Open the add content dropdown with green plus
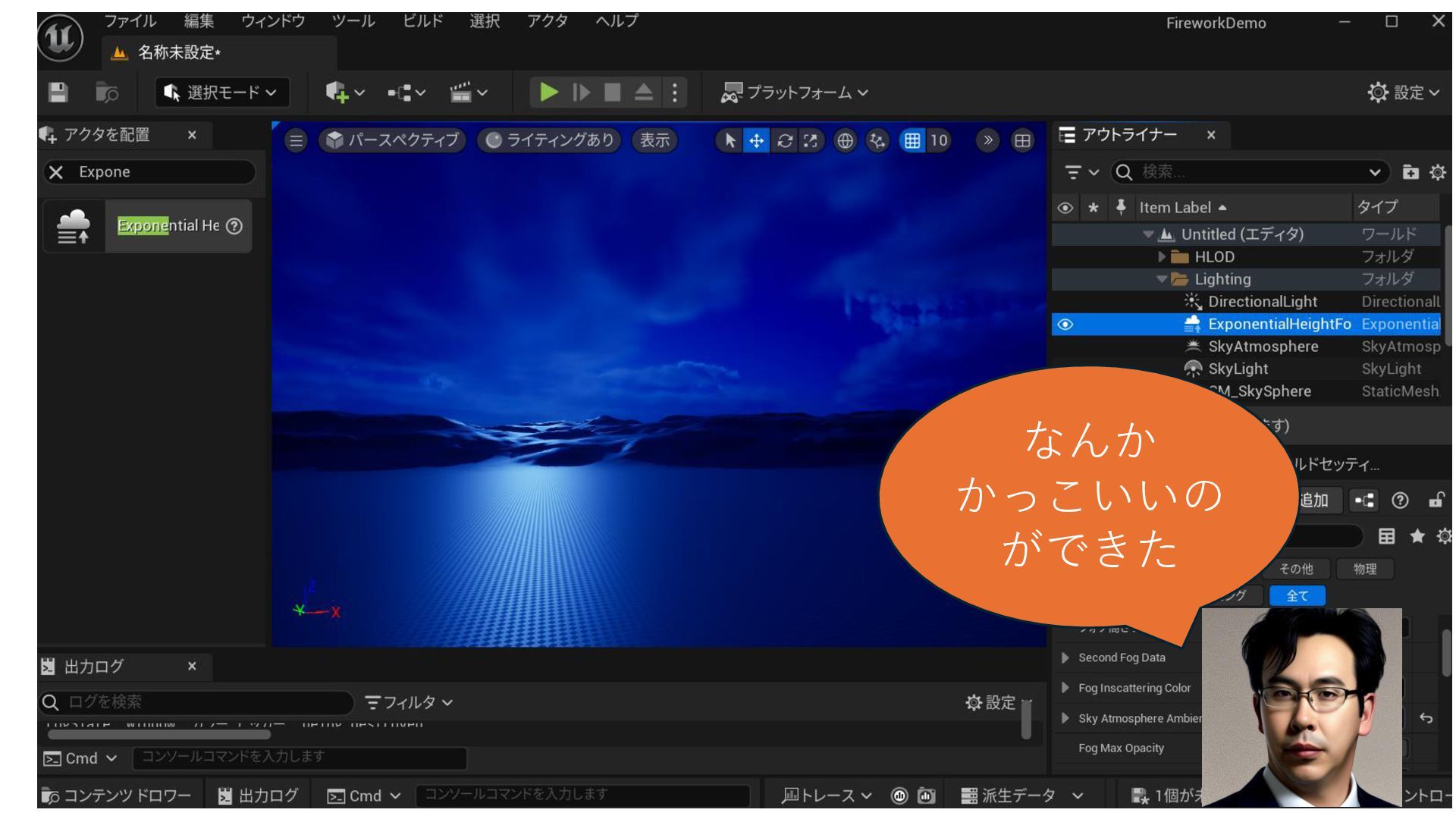The width and height of the screenshot is (1456, 819). [345, 93]
